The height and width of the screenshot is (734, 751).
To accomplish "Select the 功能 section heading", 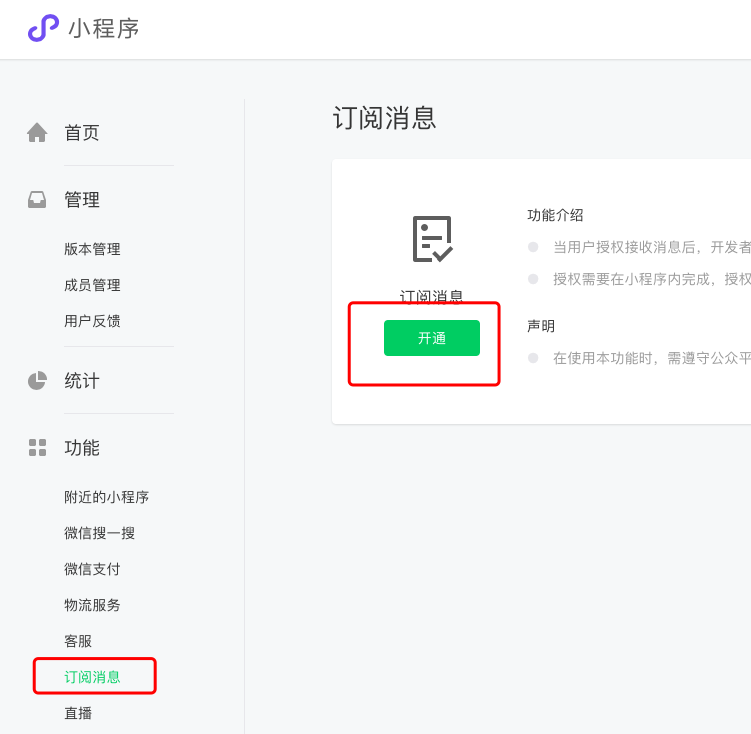I will [x=82, y=448].
